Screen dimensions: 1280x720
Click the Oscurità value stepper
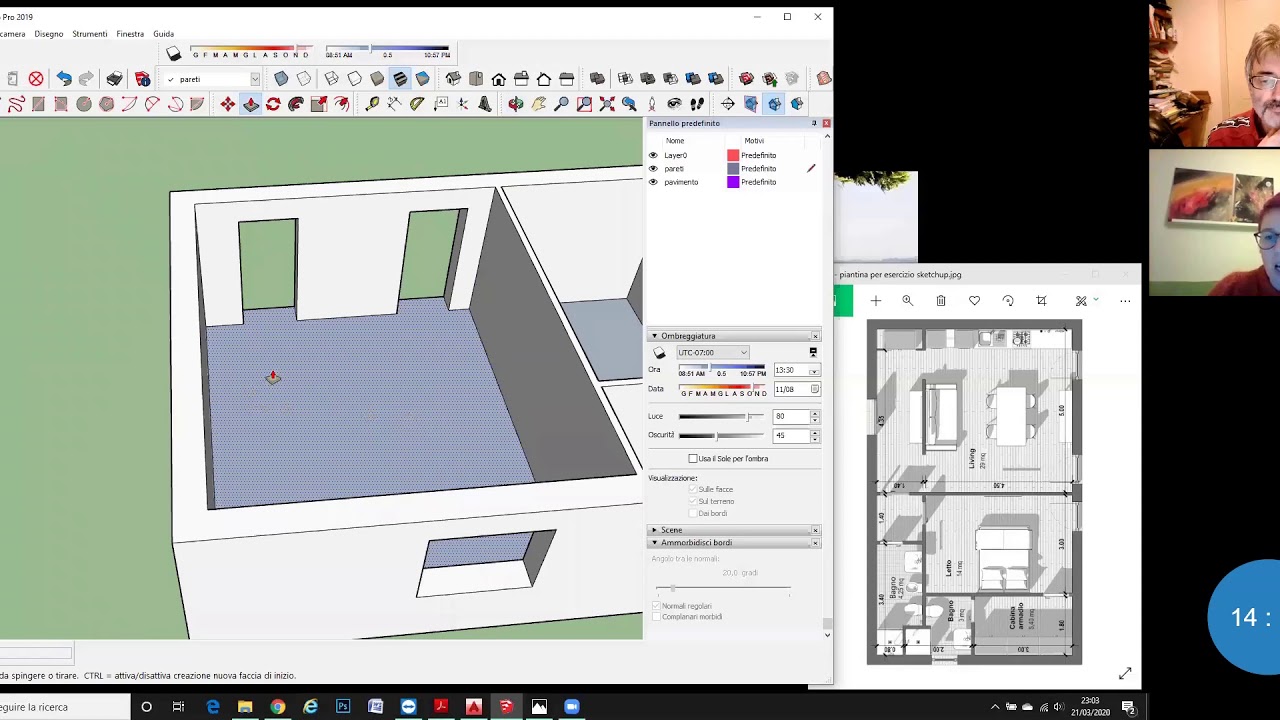pos(815,435)
